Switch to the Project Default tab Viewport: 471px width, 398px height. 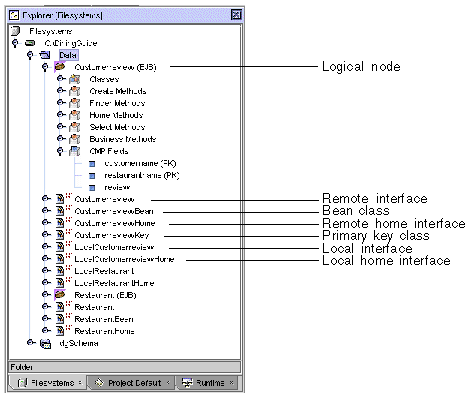click(131, 383)
